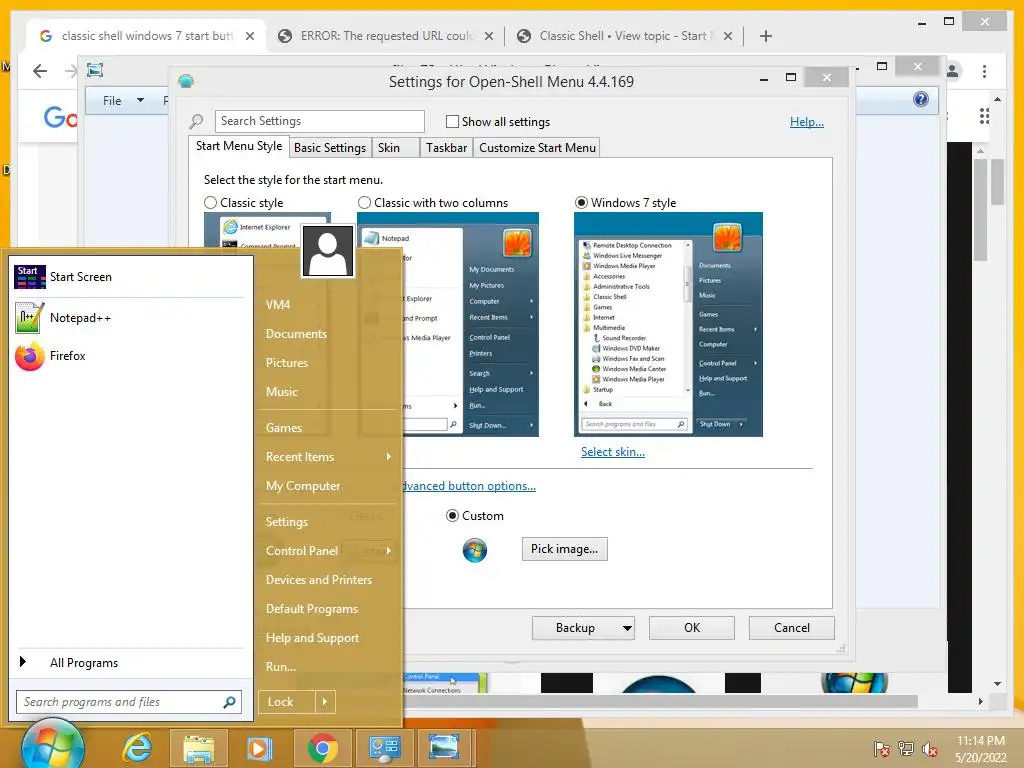Open the Backup dropdown arrow
The width and height of the screenshot is (1024, 768).
coord(627,628)
